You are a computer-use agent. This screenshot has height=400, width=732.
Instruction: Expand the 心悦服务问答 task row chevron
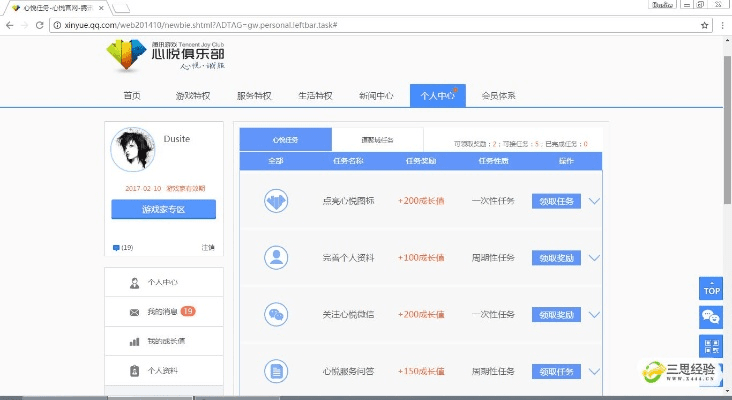point(594,372)
